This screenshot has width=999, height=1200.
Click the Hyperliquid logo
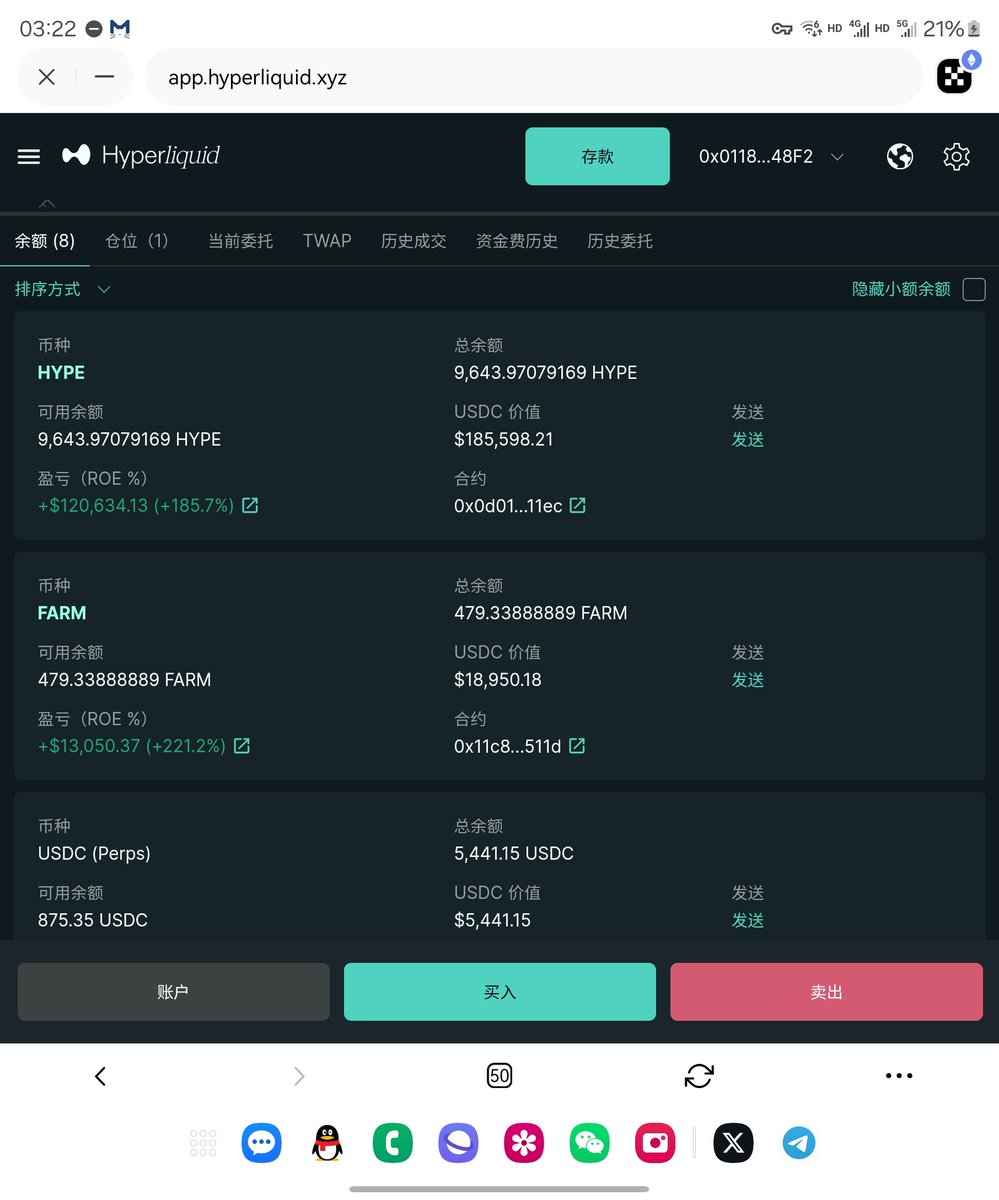tap(141, 156)
